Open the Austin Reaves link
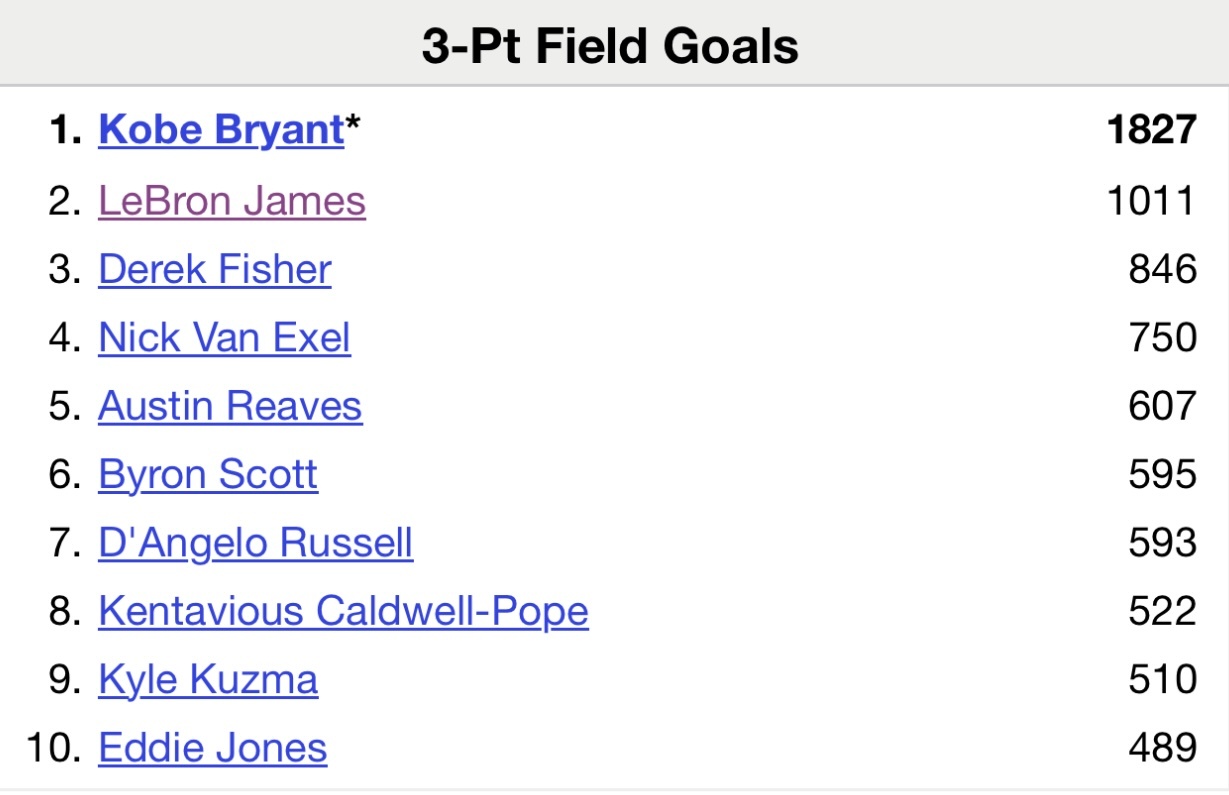 [230, 406]
